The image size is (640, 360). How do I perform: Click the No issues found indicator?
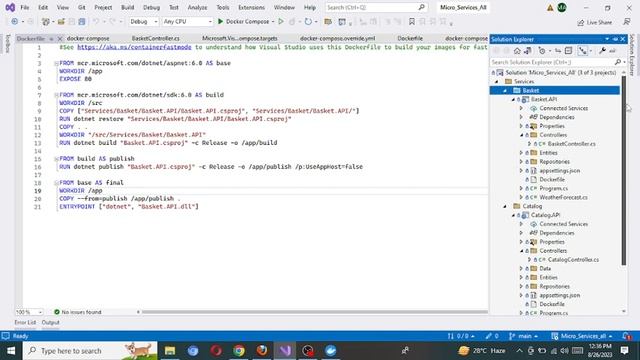[x=78, y=312]
